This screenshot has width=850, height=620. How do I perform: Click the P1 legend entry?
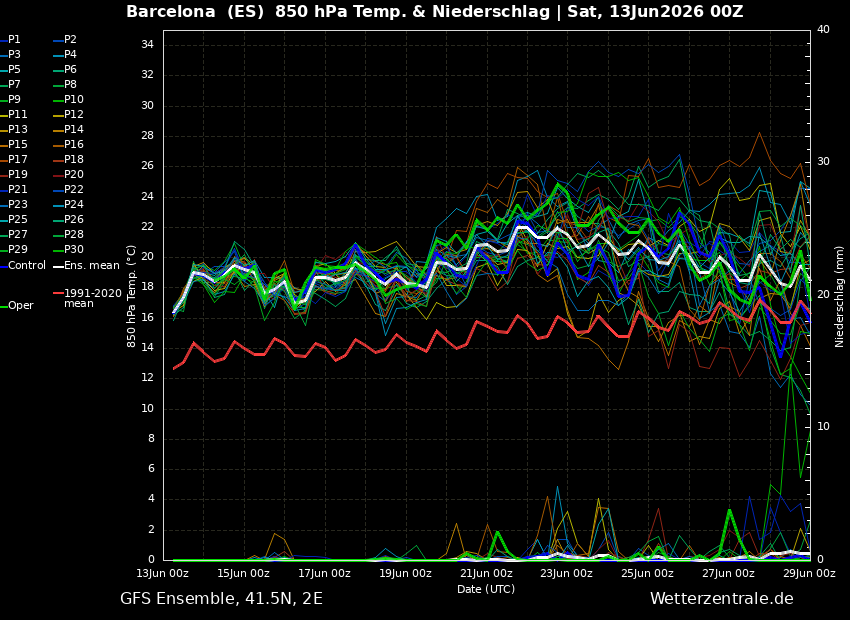click(x=10, y=40)
